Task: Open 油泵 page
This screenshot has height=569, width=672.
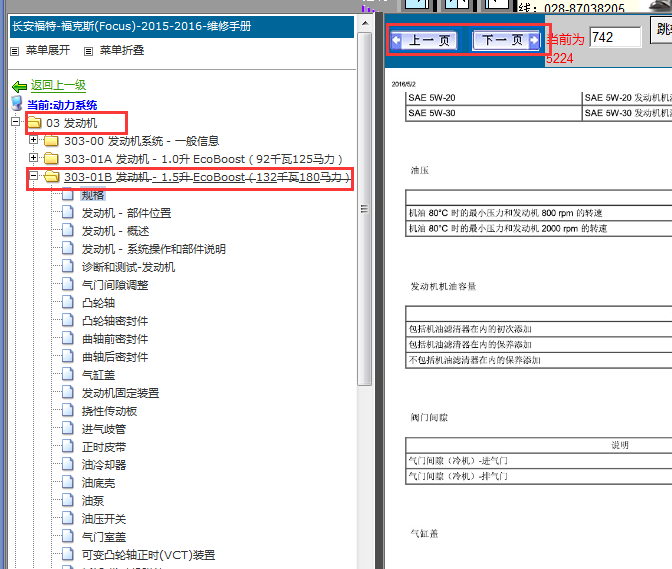Action: (93, 501)
